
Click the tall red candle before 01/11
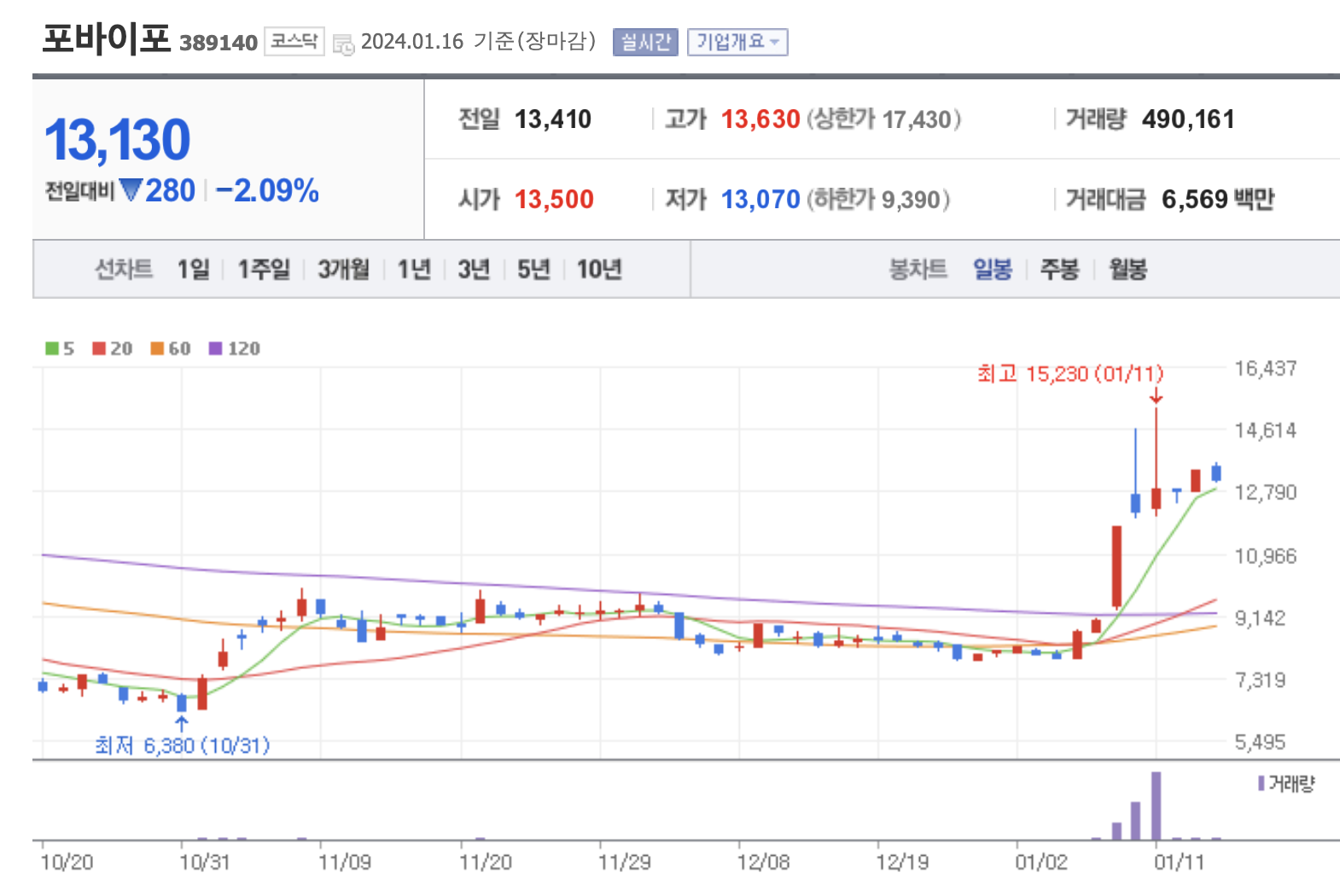pyautogui.click(x=1116, y=567)
